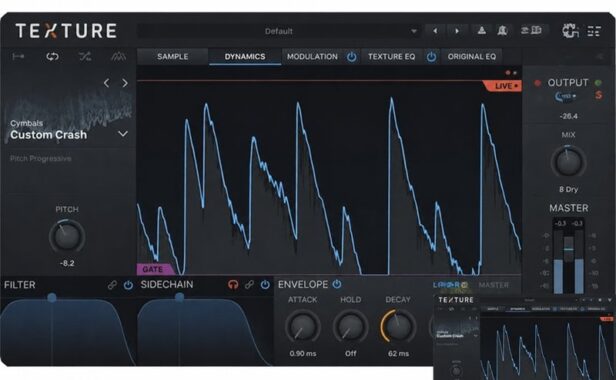616x380 pixels.
Task: Switch to the MODULATION tab
Action: point(312,57)
